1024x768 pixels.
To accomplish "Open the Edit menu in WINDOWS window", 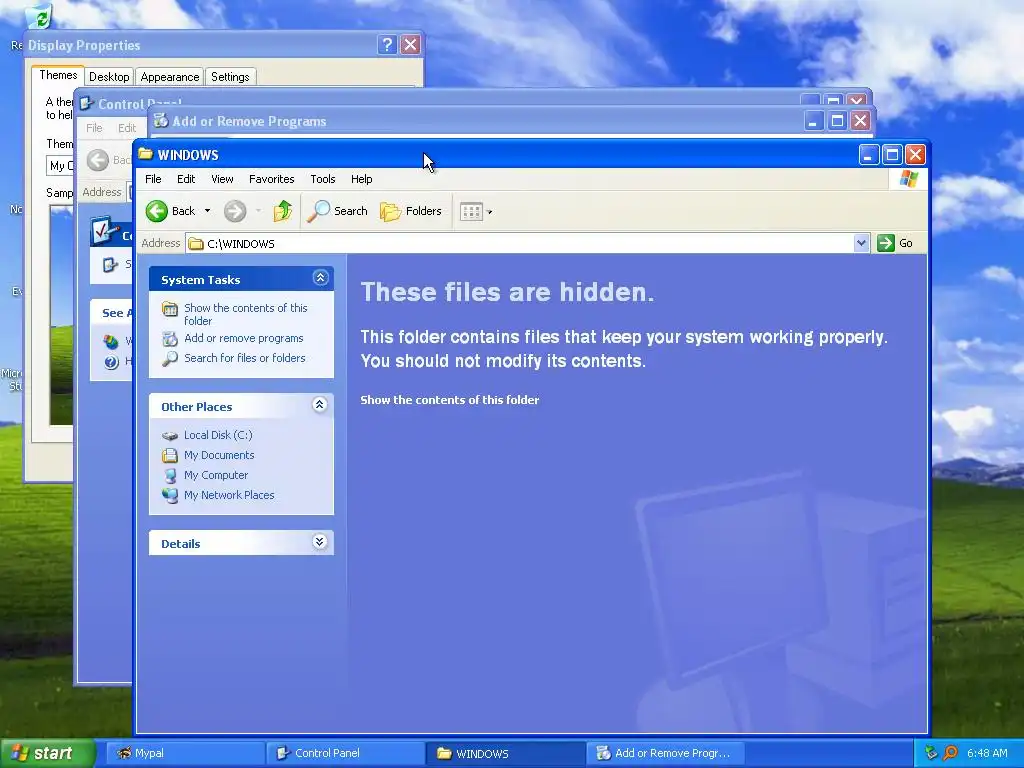I will pos(185,179).
